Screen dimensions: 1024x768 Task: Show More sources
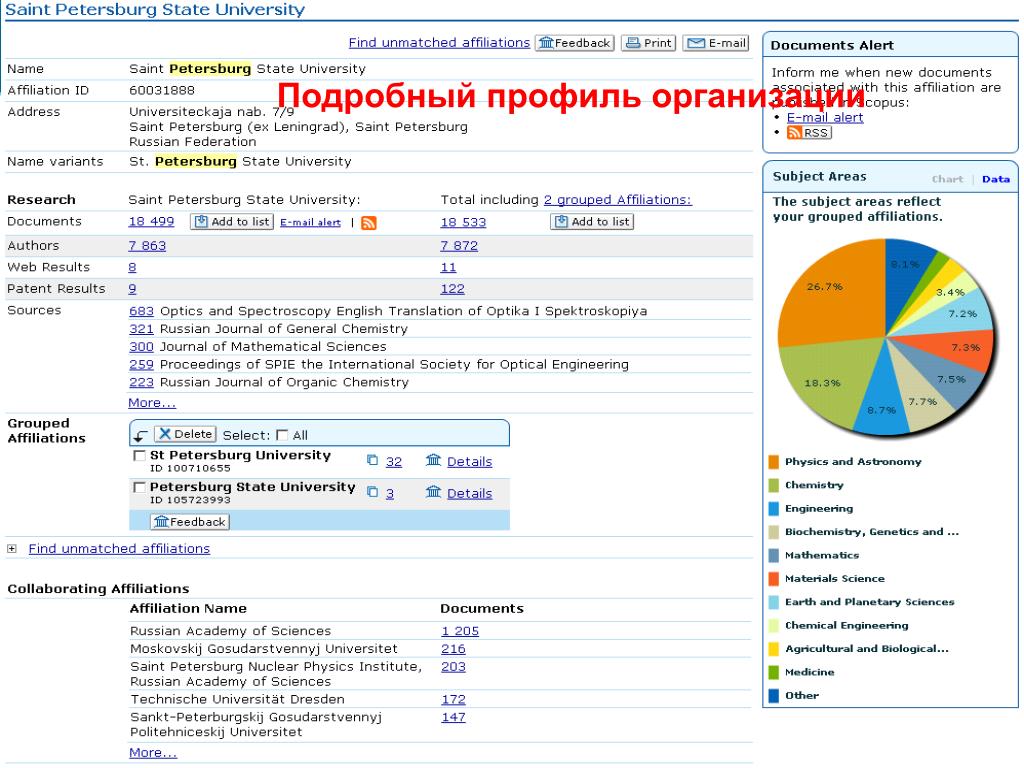pyautogui.click(x=152, y=403)
